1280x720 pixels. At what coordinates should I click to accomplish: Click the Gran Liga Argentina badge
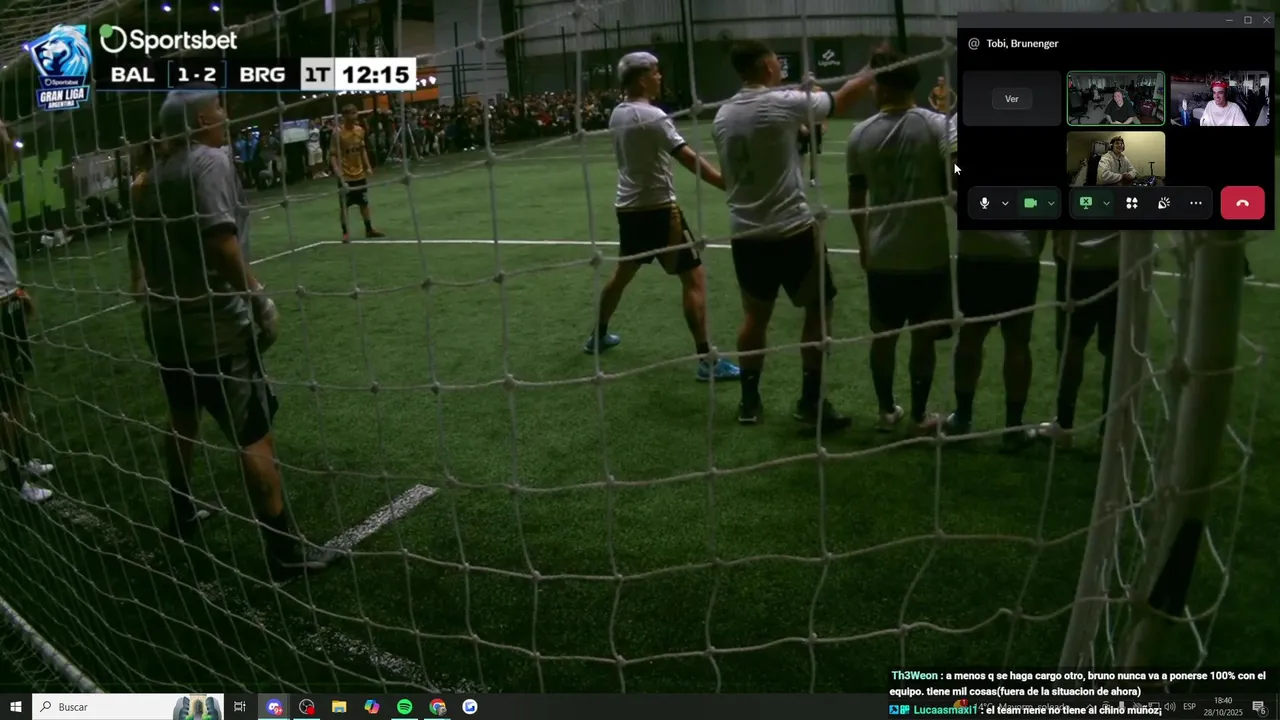click(x=59, y=68)
